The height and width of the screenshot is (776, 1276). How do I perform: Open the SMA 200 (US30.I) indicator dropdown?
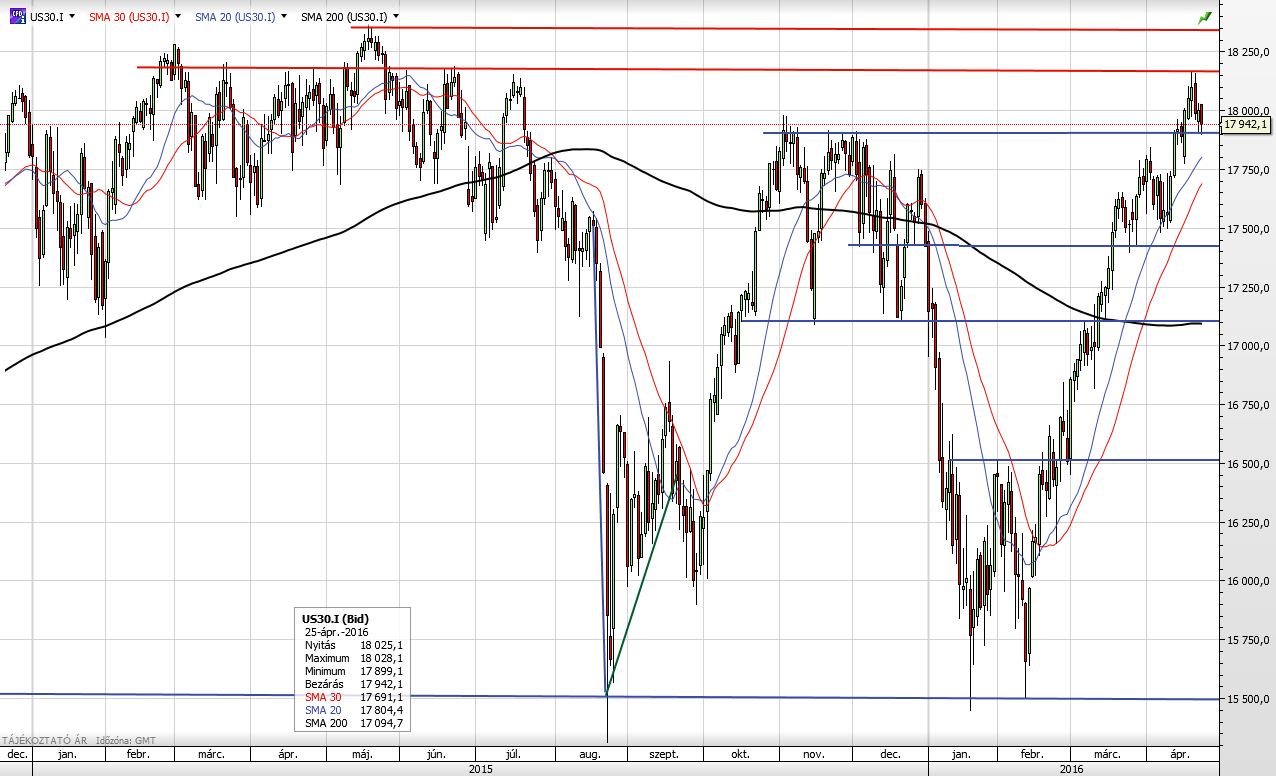tap(397, 17)
